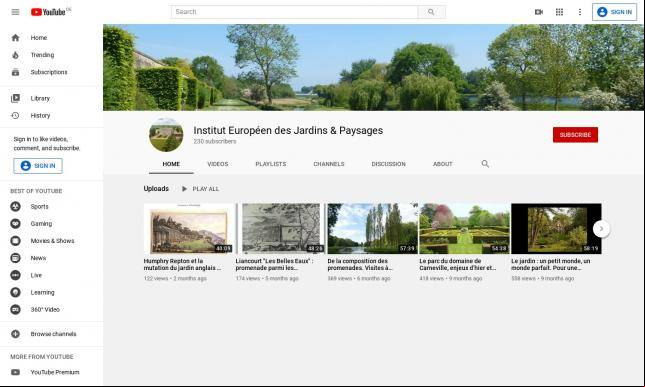Screen dimensions: 645x387
Task: Click the subscribers count text
Action: click(x=215, y=141)
